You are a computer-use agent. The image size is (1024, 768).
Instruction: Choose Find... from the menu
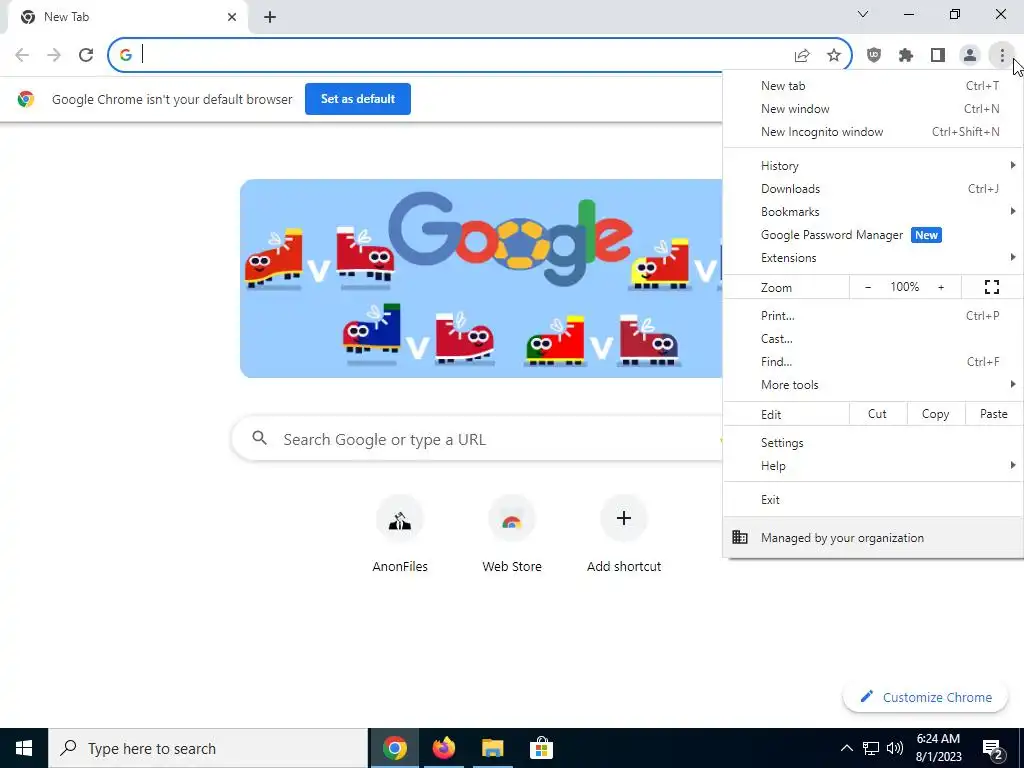coord(873,362)
